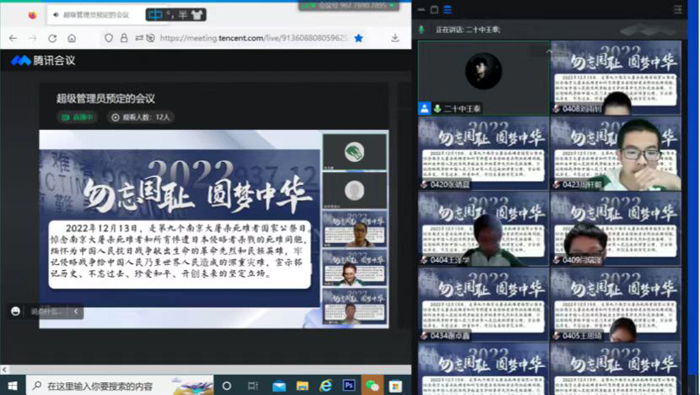Open WeChat from taskbar
The width and height of the screenshot is (700, 395).
(372, 386)
